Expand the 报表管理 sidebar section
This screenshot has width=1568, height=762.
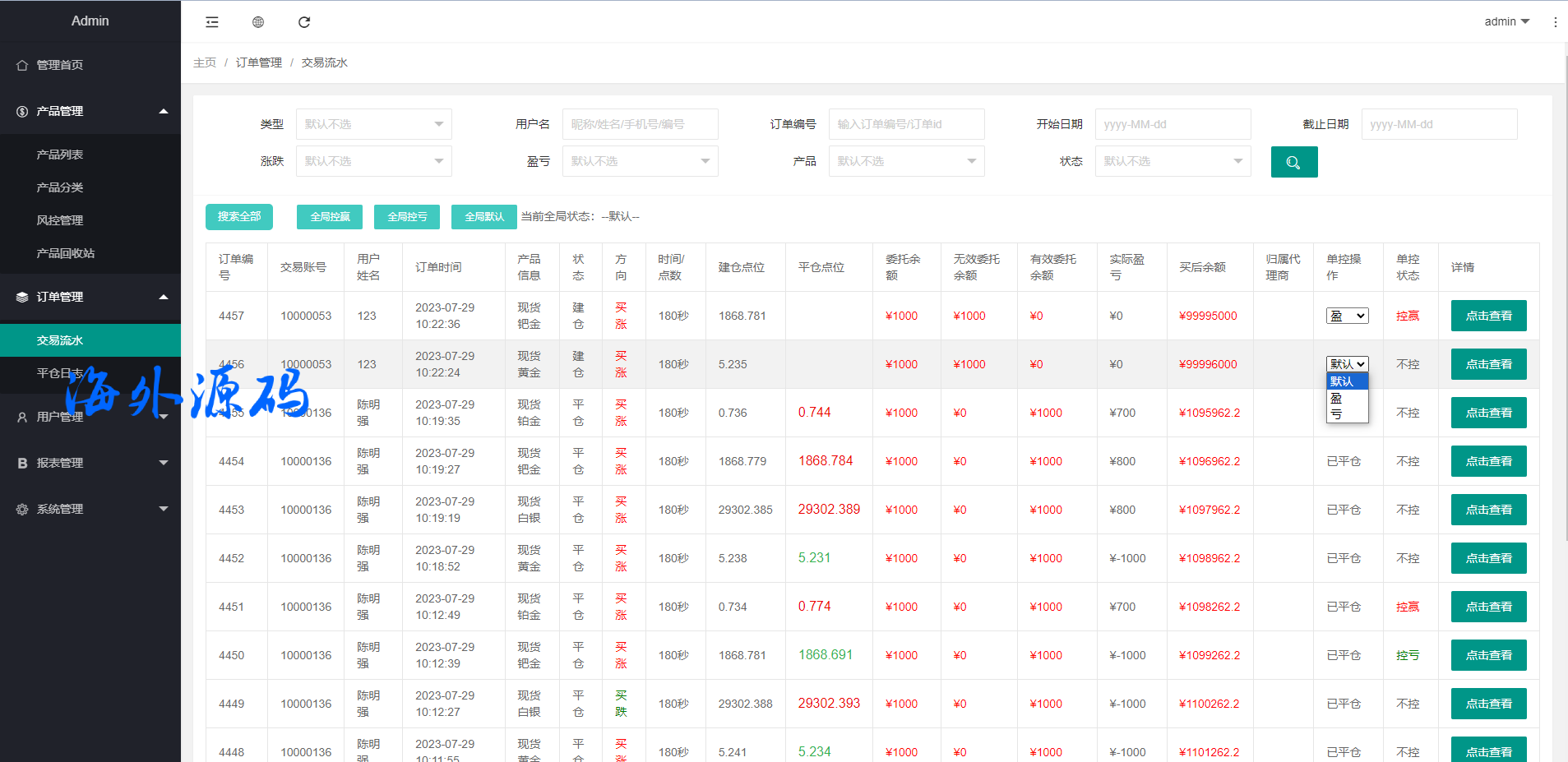tap(90, 463)
